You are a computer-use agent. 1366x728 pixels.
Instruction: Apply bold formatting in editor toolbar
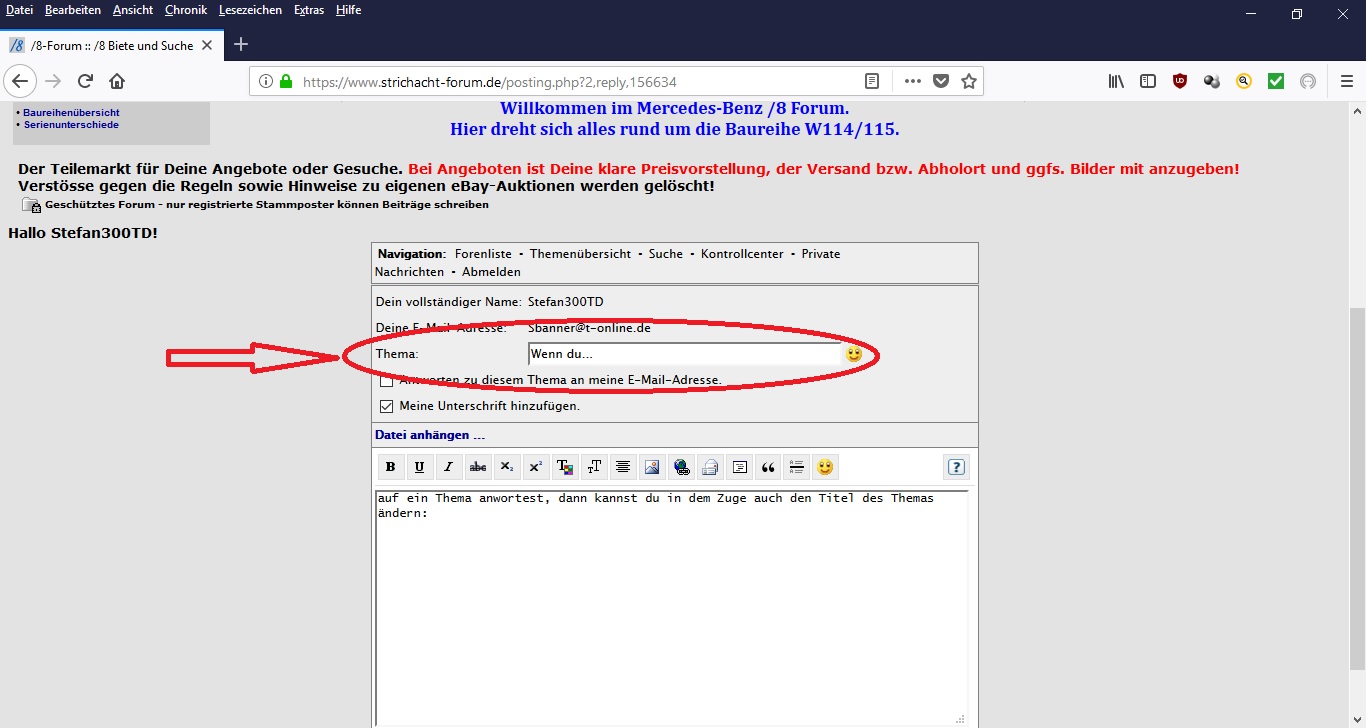pos(391,467)
